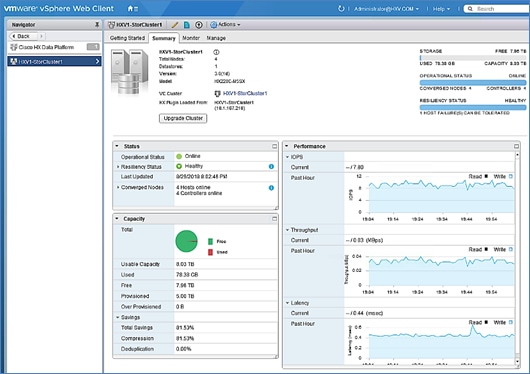Toggle Read series in Latency chart

coord(478,322)
